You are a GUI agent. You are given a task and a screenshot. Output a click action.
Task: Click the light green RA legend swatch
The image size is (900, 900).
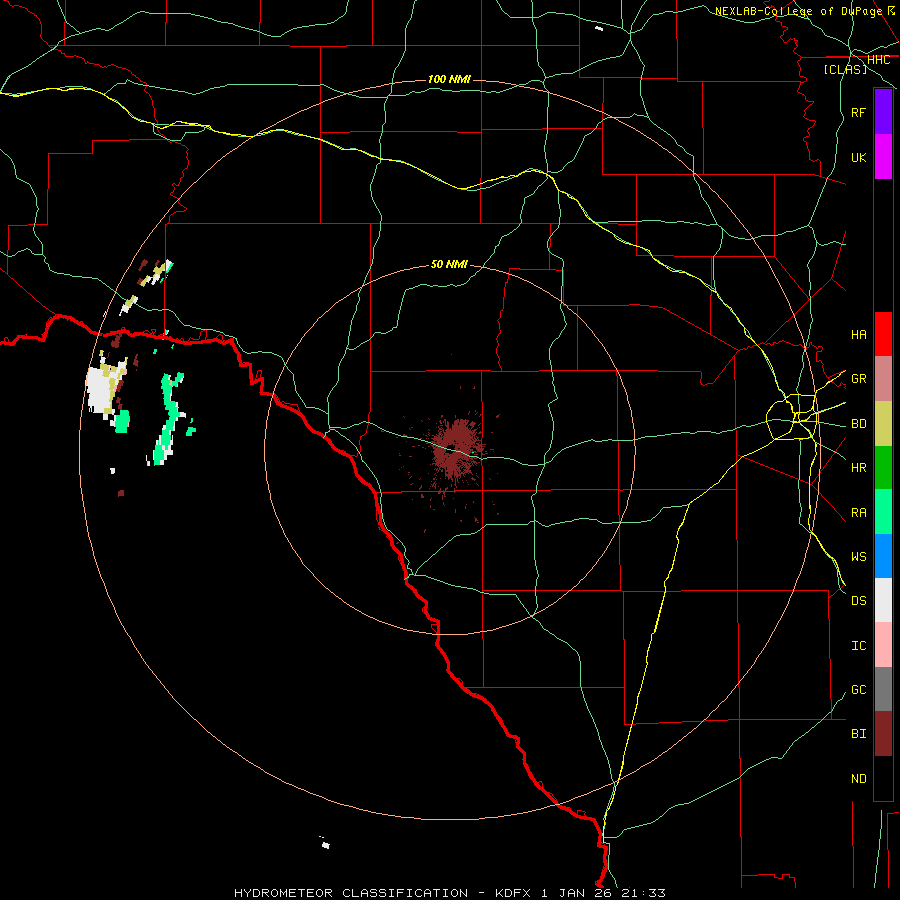point(883,512)
